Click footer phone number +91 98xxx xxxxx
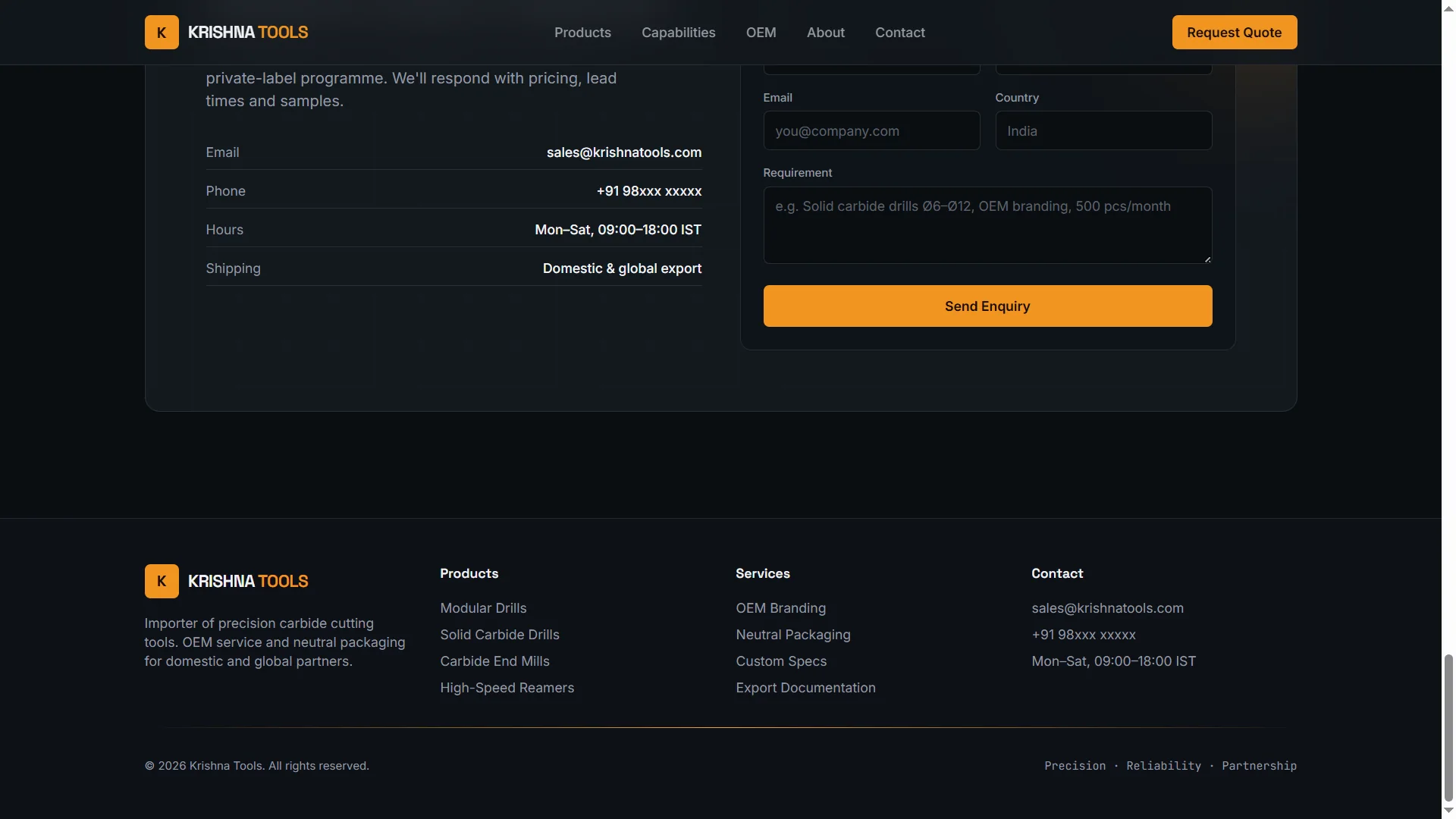Viewport: 1456px width, 819px height. click(x=1084, y=635)
